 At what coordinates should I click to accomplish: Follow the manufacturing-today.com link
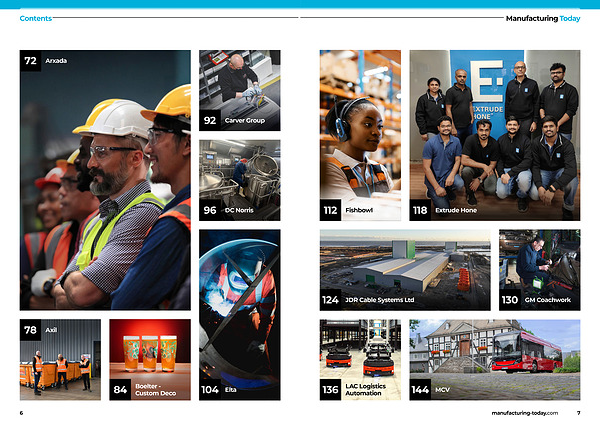pos(525,413)
